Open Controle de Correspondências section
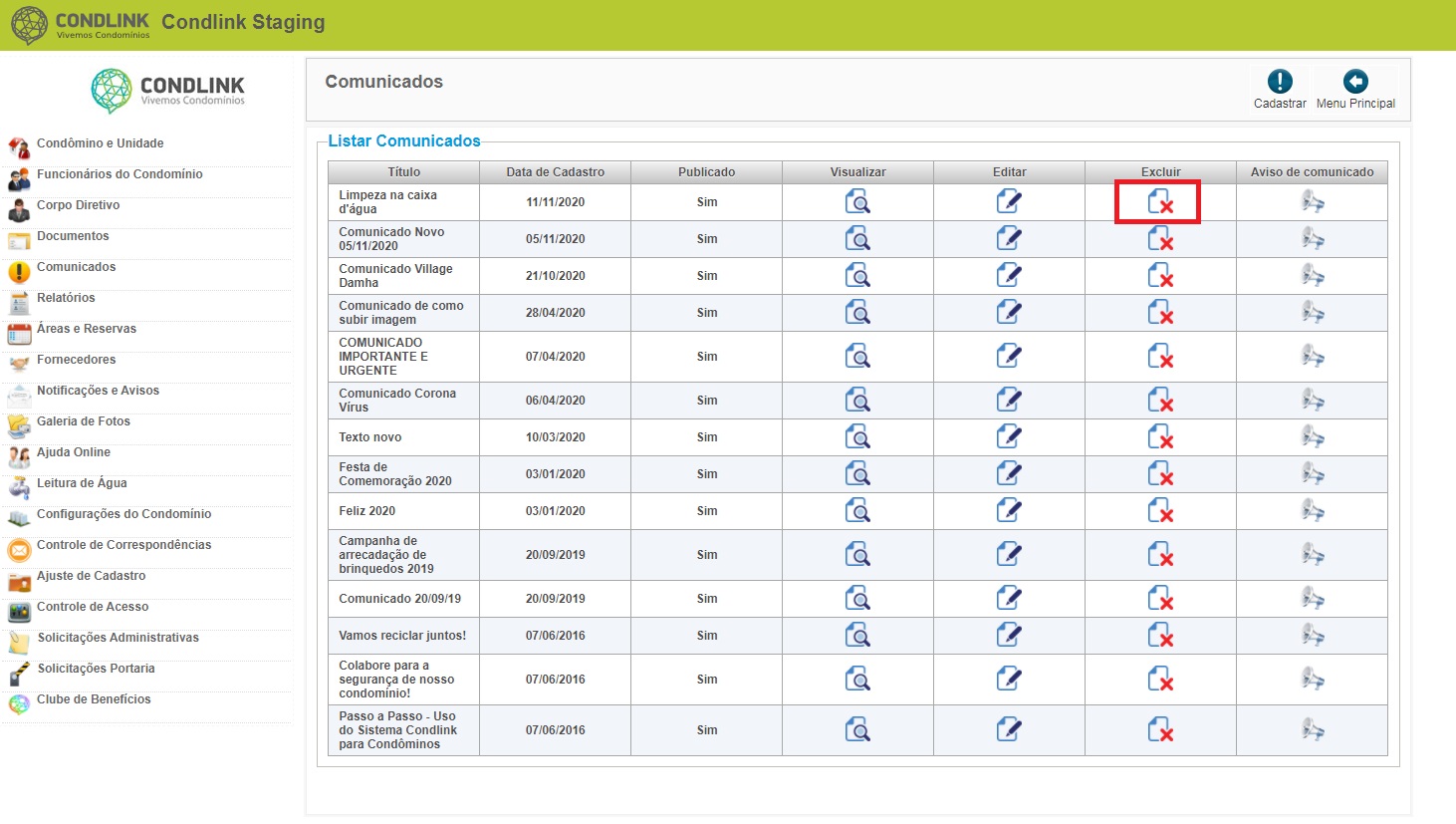 coord(123,545)
